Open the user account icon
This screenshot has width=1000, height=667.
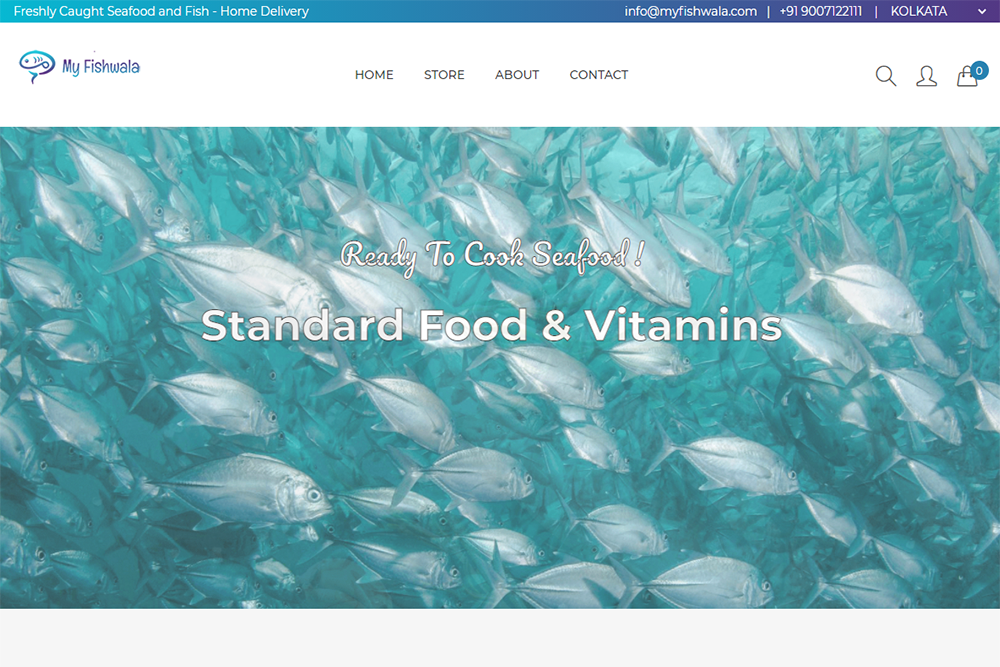(926, 76)
